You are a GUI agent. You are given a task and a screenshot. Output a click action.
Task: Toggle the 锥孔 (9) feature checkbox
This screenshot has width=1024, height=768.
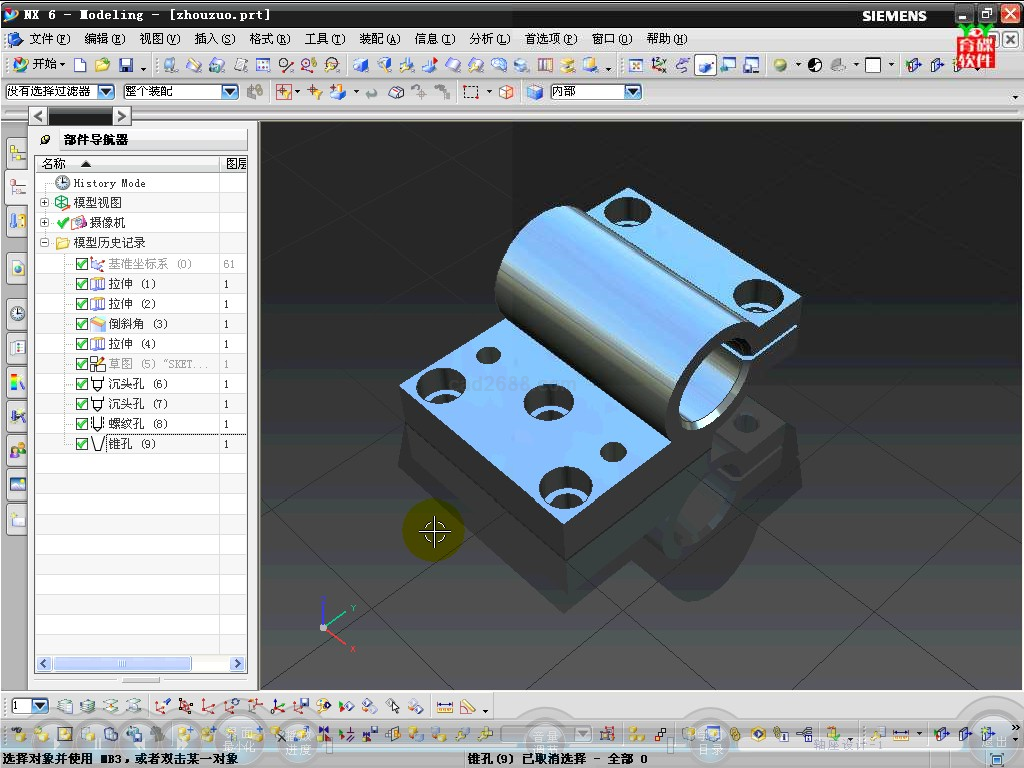click(82, 444)
